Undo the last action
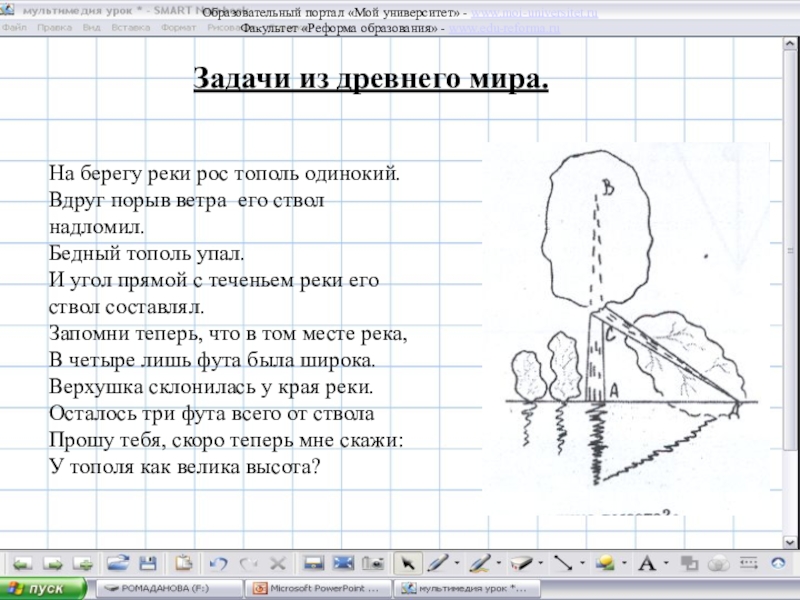This screenshot has height=600, width=800. click(219, 563)
